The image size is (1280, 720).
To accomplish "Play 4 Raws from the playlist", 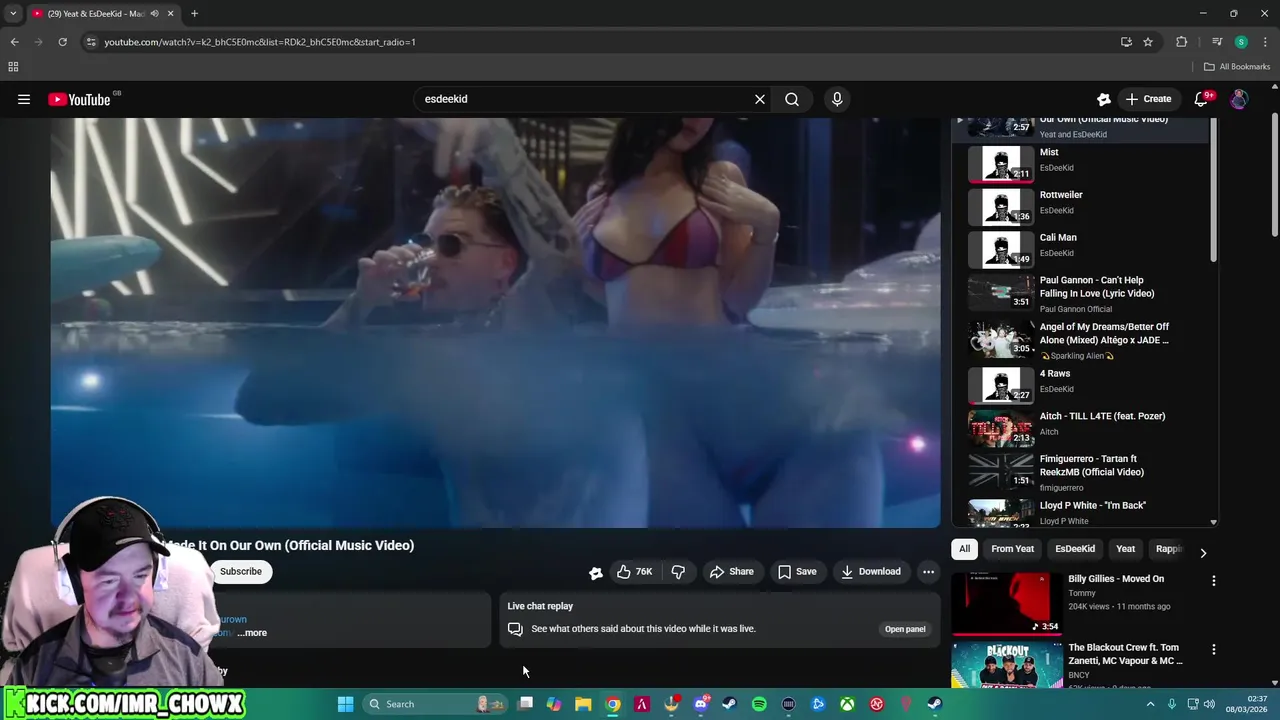I will click(1080, 384).
